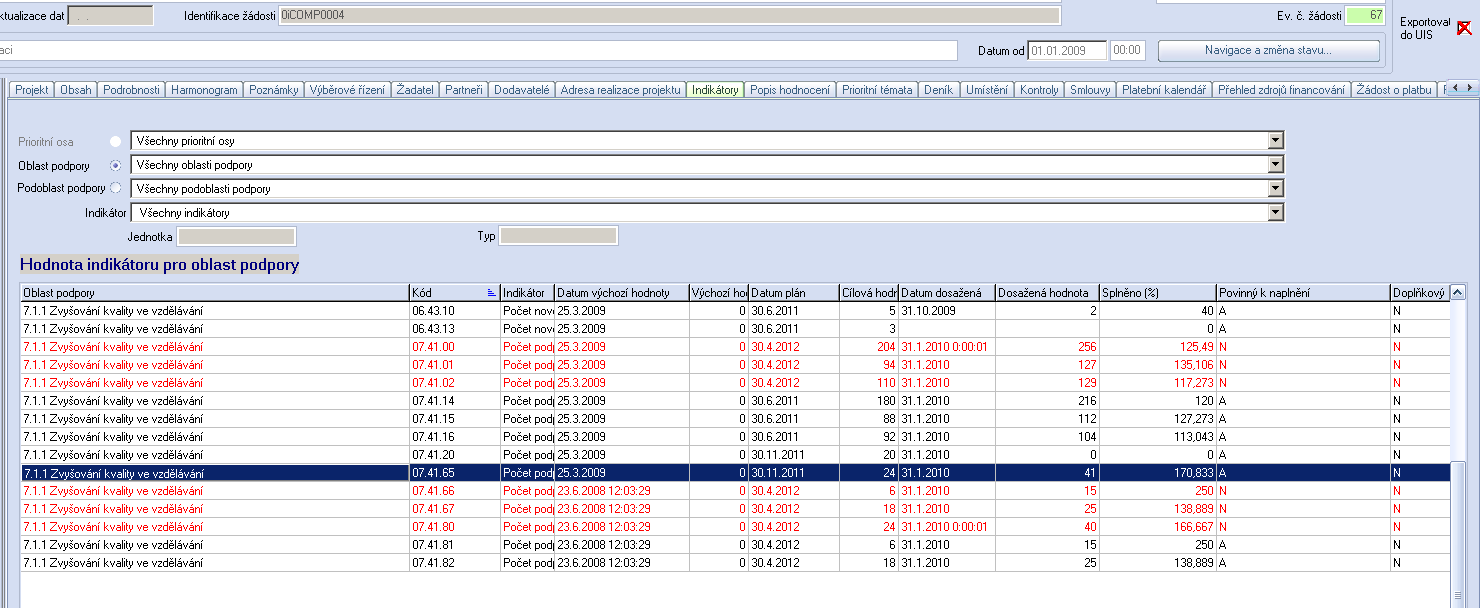This screenshot has height=608, width=1480.
Task: Select the Indikátory tab
Action: point(716,90)
